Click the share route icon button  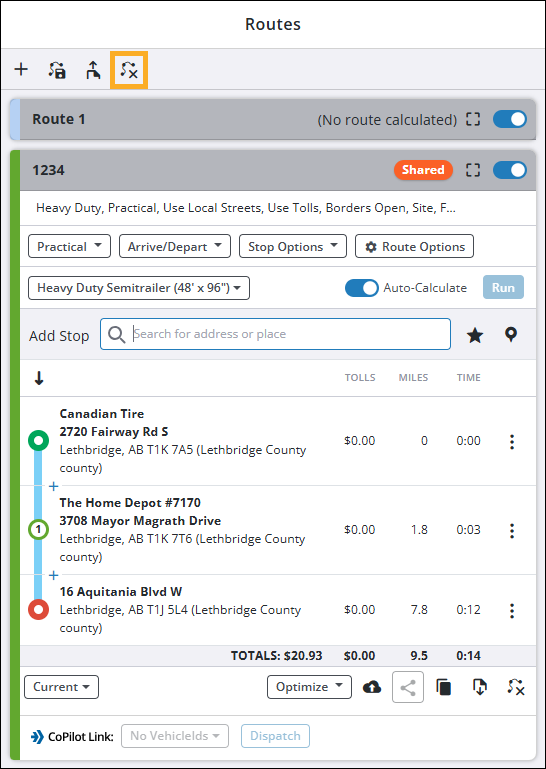pyautogui.click(x=408, y=687)
